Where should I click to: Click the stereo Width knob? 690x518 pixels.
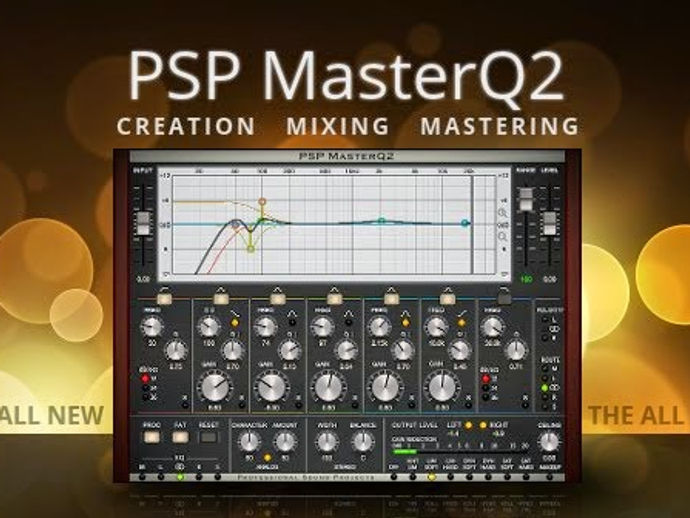327,442
